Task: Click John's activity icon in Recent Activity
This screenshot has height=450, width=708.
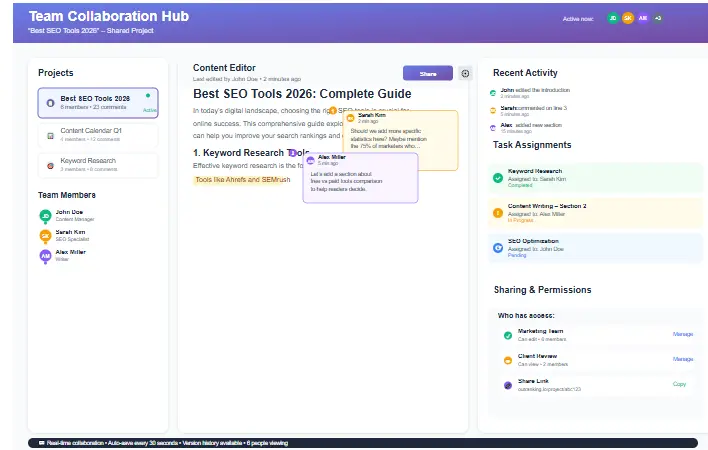Action: 493,93
